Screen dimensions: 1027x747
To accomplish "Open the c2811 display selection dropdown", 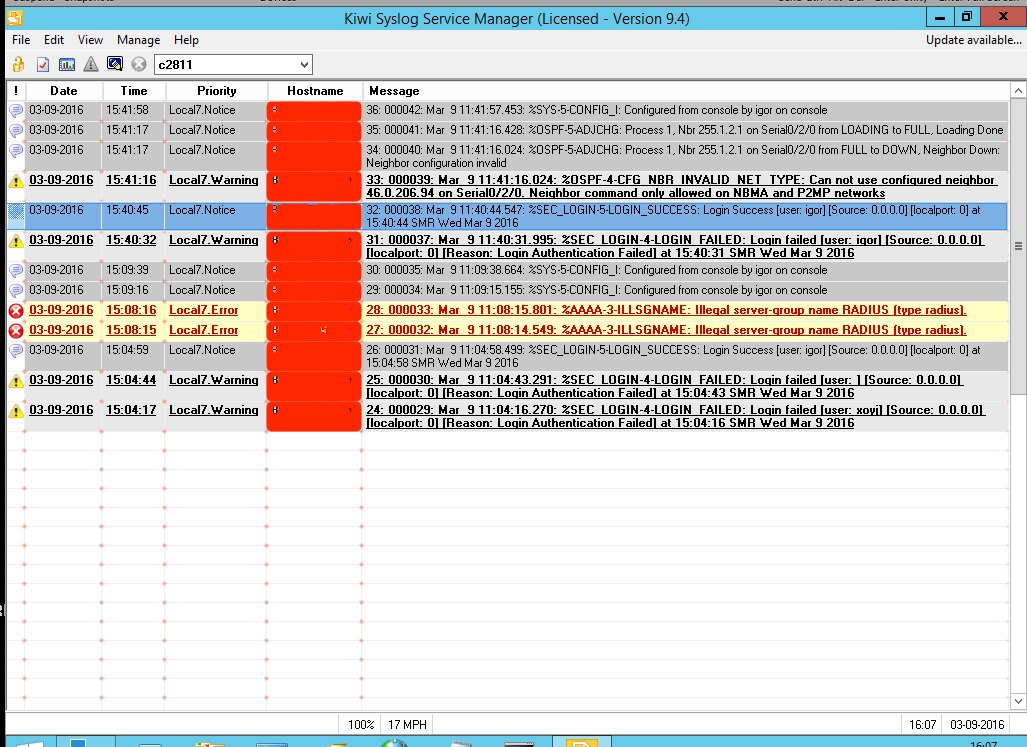I will [x=304, y=65].
